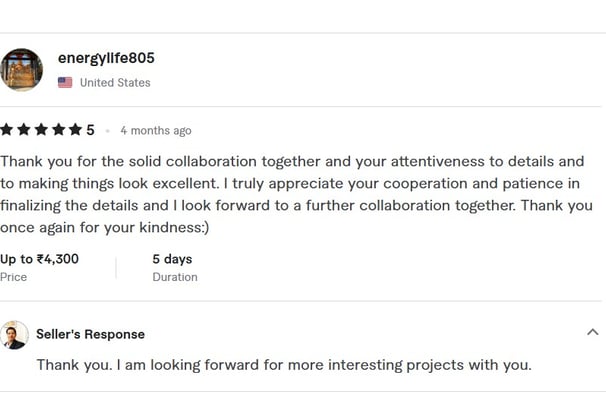Click the second rating star

[x=24, y=130]
